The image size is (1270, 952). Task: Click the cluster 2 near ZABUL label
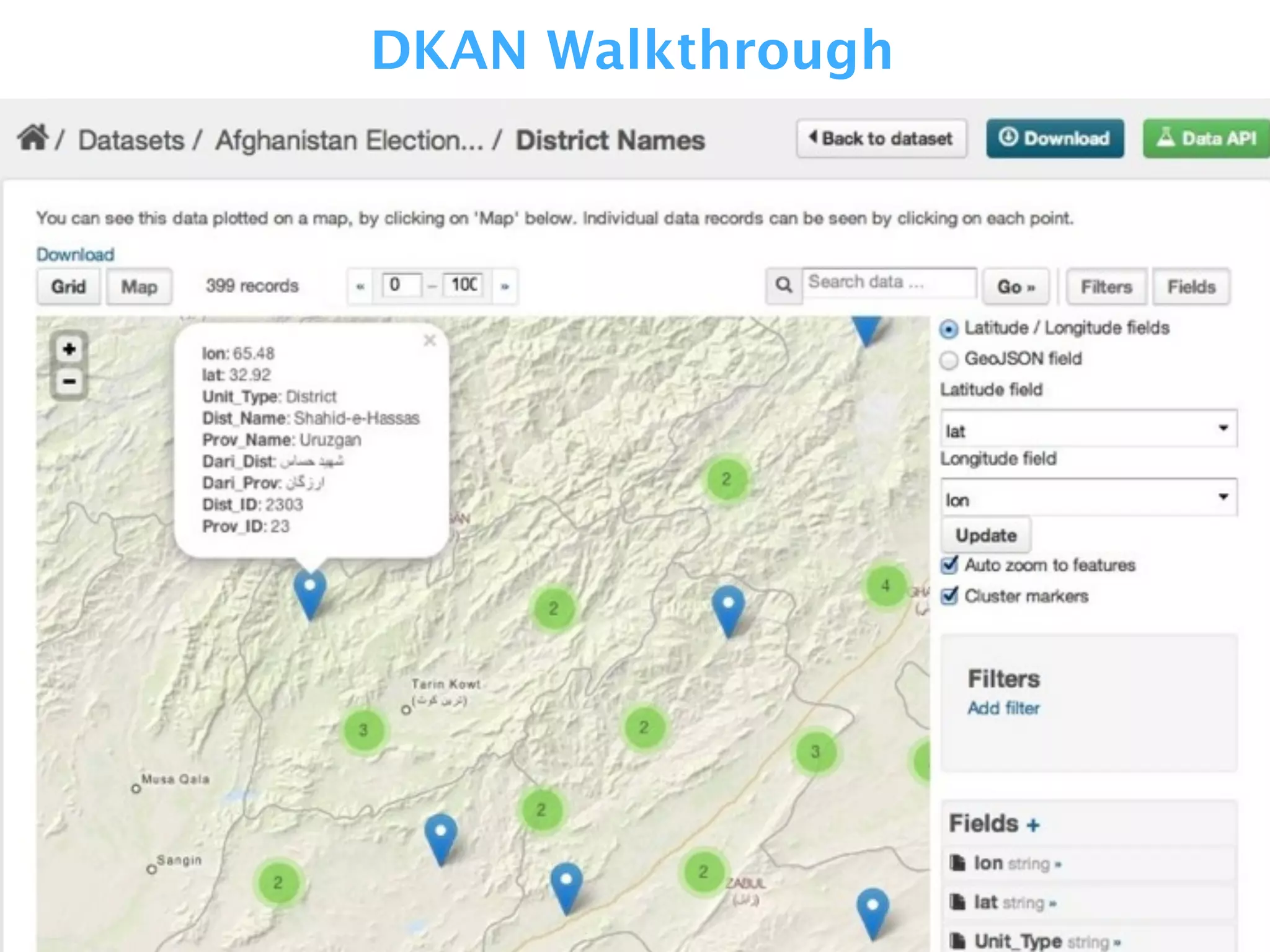pyautogui.click(x=703, y=871)
